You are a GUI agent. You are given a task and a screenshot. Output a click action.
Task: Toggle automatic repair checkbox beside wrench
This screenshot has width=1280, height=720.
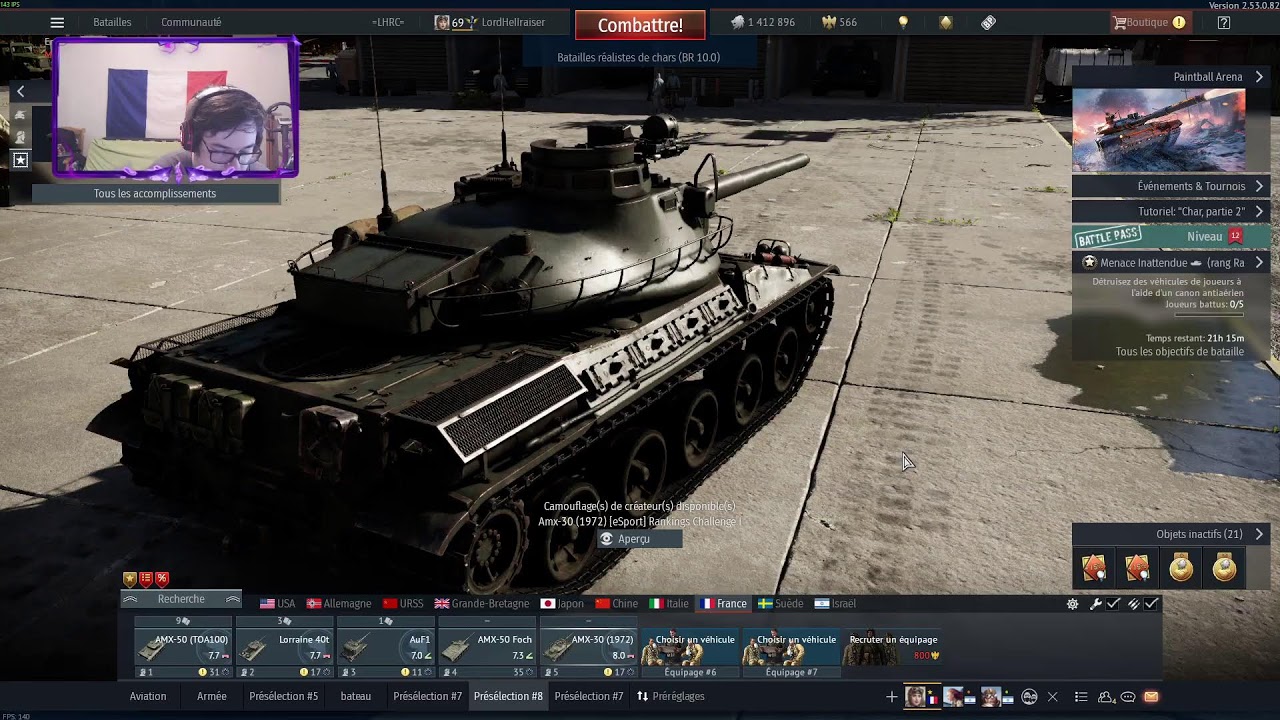point(1113,604)
